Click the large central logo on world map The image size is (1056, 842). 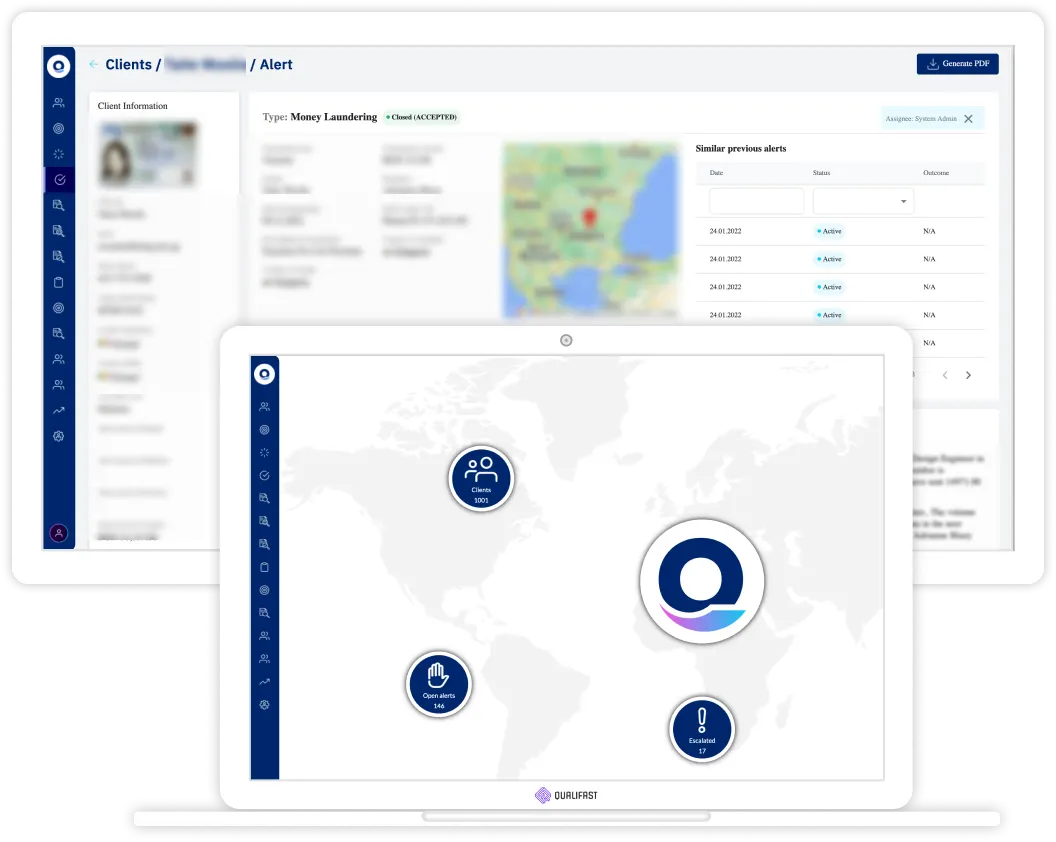coord(702,581)
